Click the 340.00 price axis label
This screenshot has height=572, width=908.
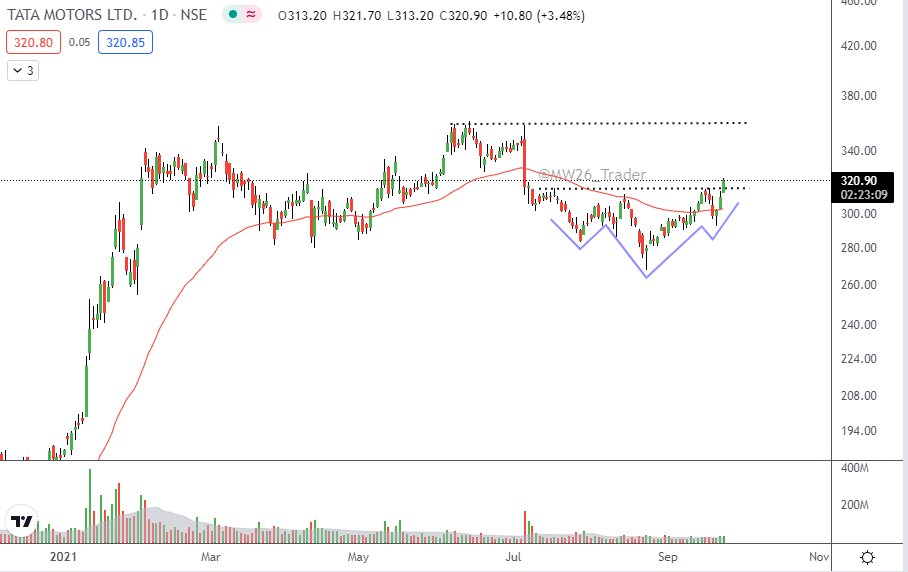click(859, 151)
